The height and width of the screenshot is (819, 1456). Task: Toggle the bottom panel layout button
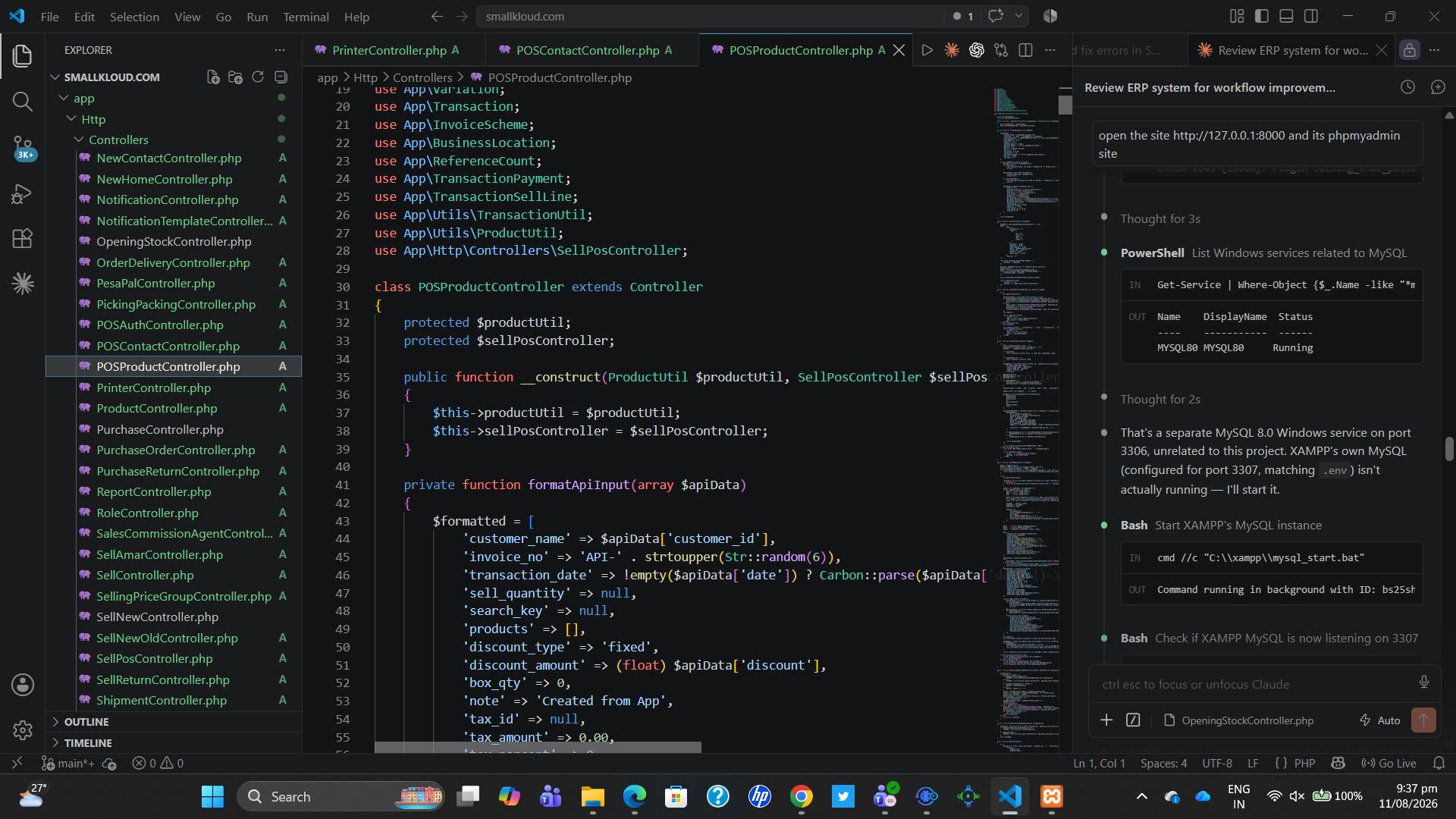pos(1286,16)
